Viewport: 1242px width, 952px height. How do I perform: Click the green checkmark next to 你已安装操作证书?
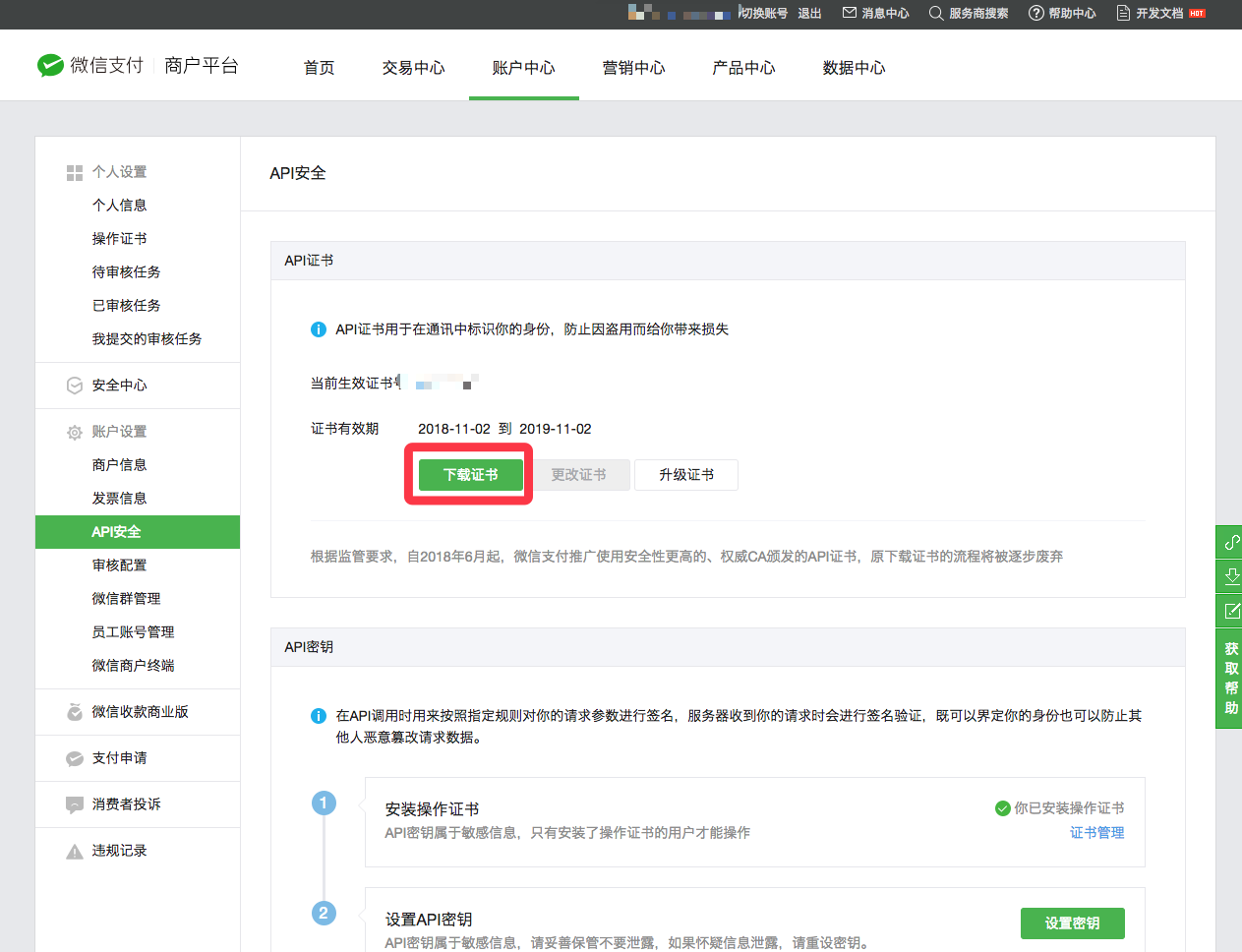[1002, 808]
